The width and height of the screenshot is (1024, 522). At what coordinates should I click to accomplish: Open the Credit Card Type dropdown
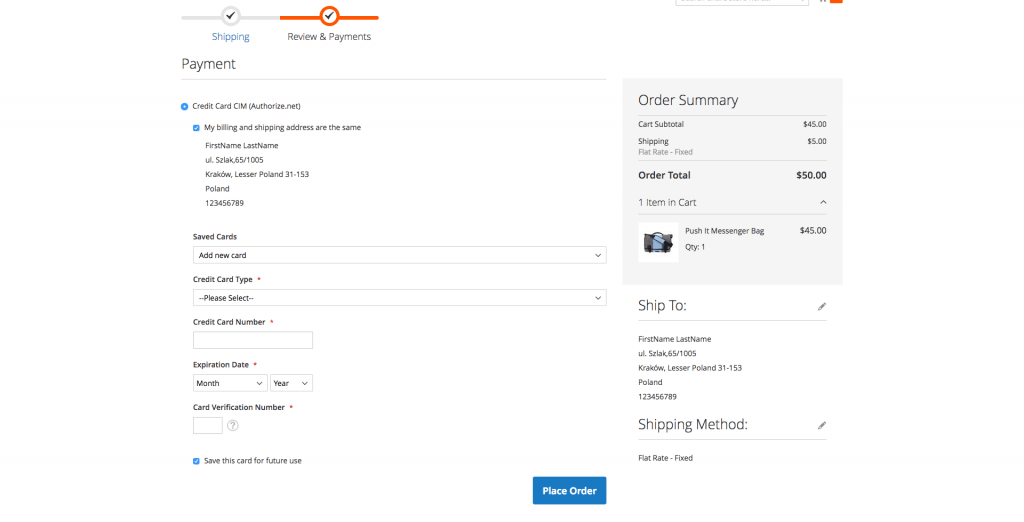(399, 298)
